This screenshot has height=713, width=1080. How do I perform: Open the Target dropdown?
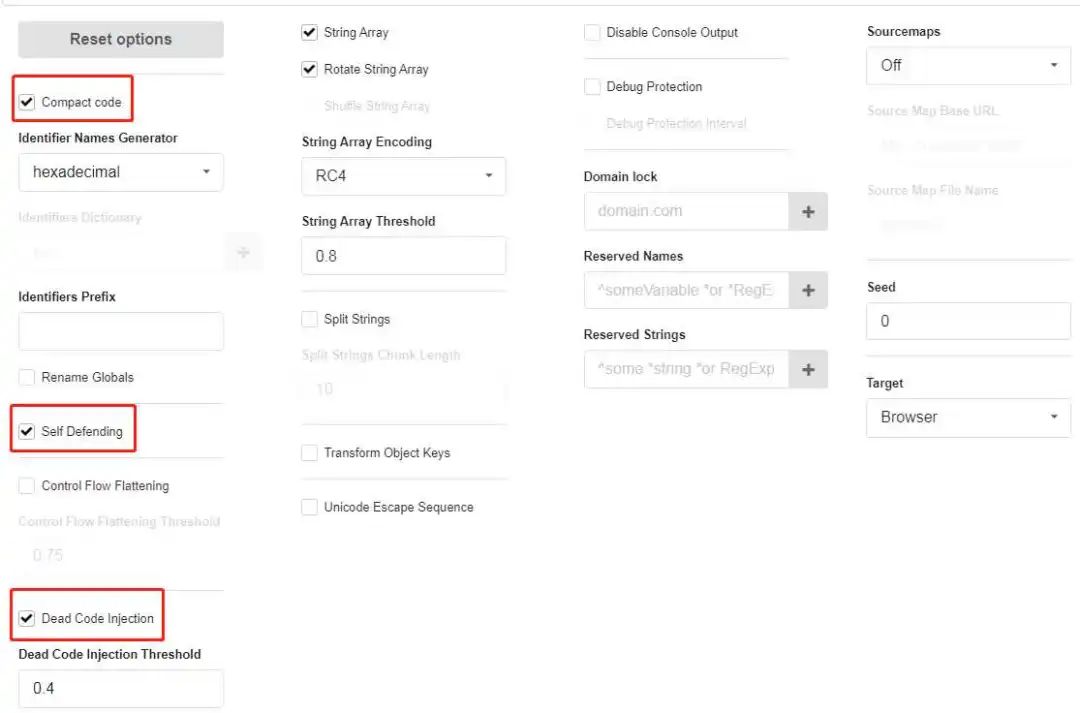pyautogui.click(x=967, y=417)
